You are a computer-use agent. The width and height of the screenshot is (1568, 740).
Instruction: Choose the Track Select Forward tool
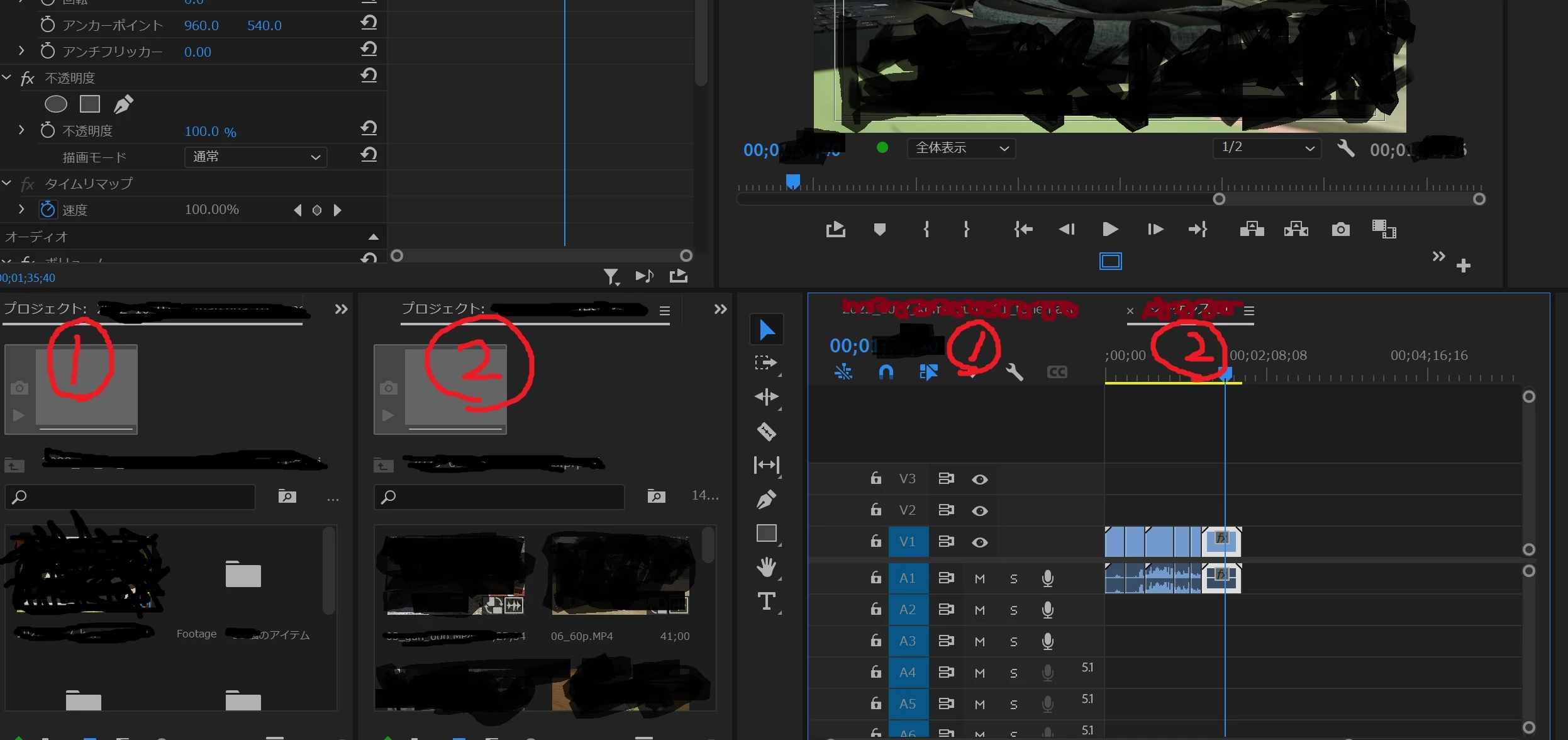pyautogui.click(x=766, y=363)
